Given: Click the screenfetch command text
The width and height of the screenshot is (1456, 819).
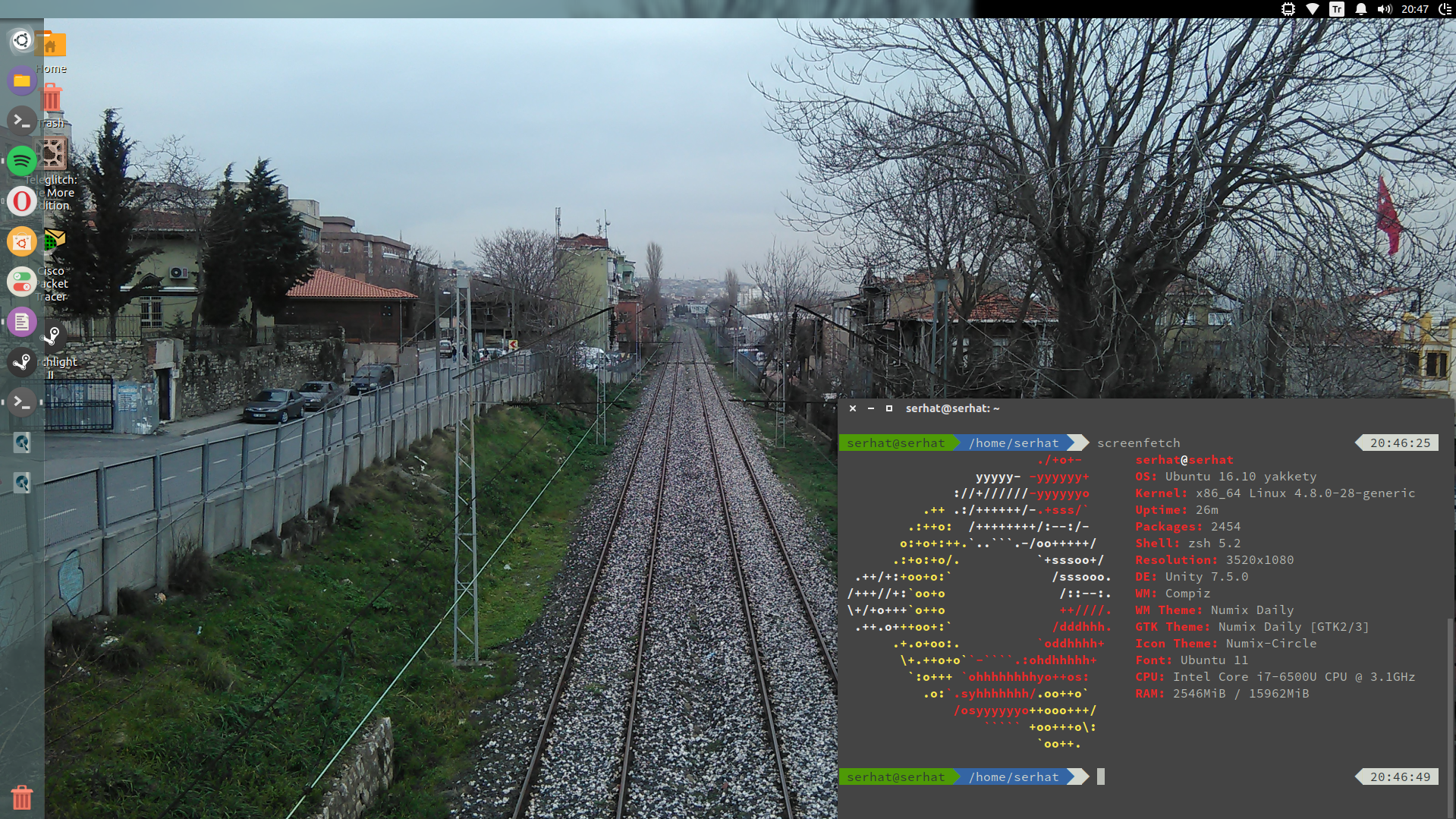Looking at the screenshot, I should point(1138,443).
